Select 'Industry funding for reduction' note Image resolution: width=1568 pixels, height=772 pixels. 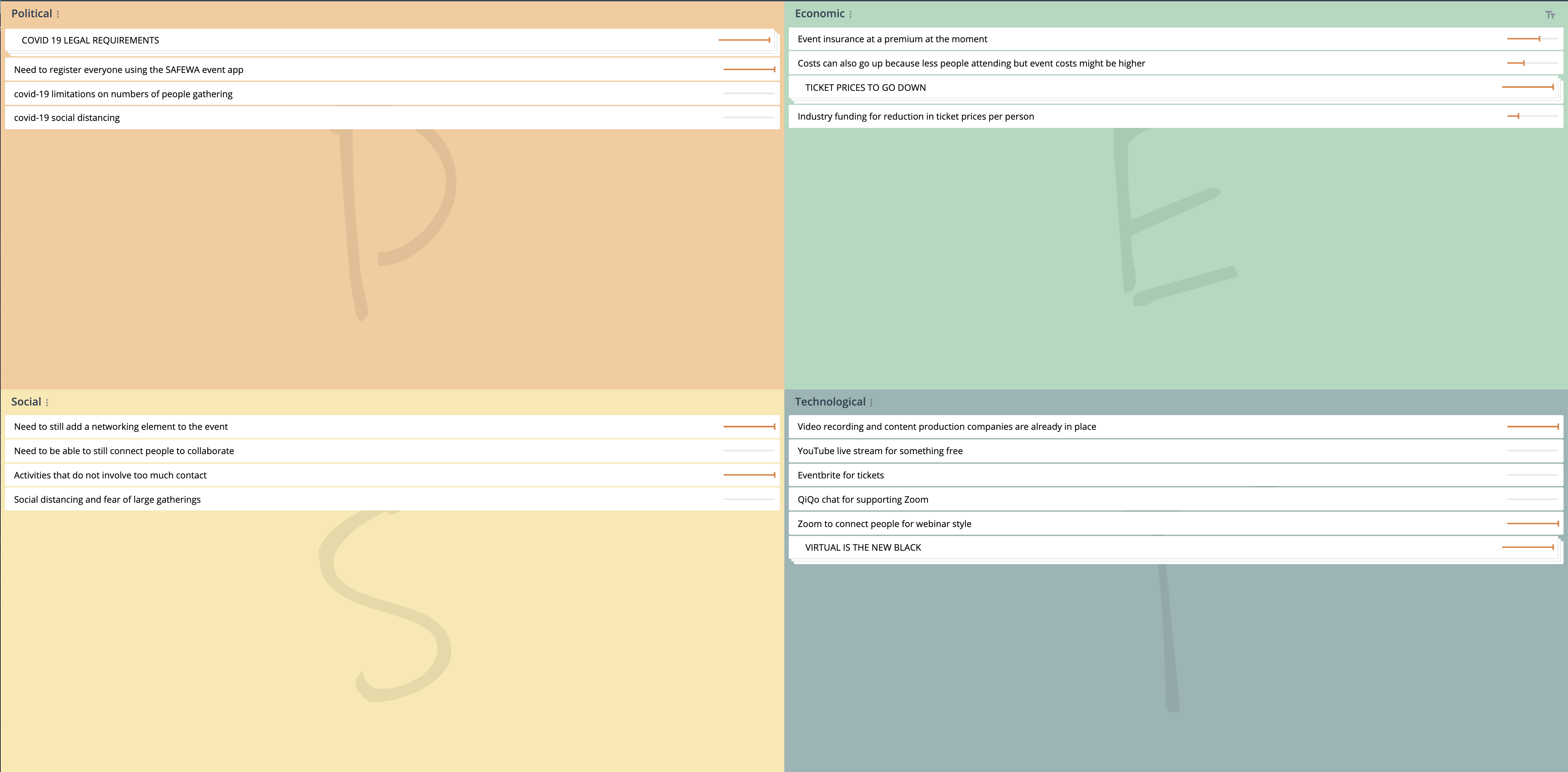(915, 116)
